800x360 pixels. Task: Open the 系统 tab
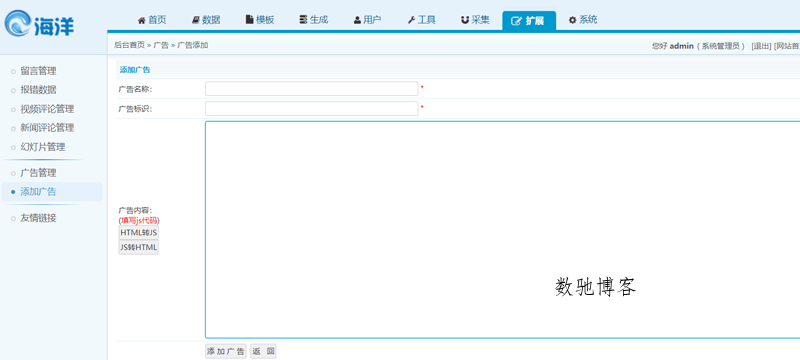click(583, 20)
